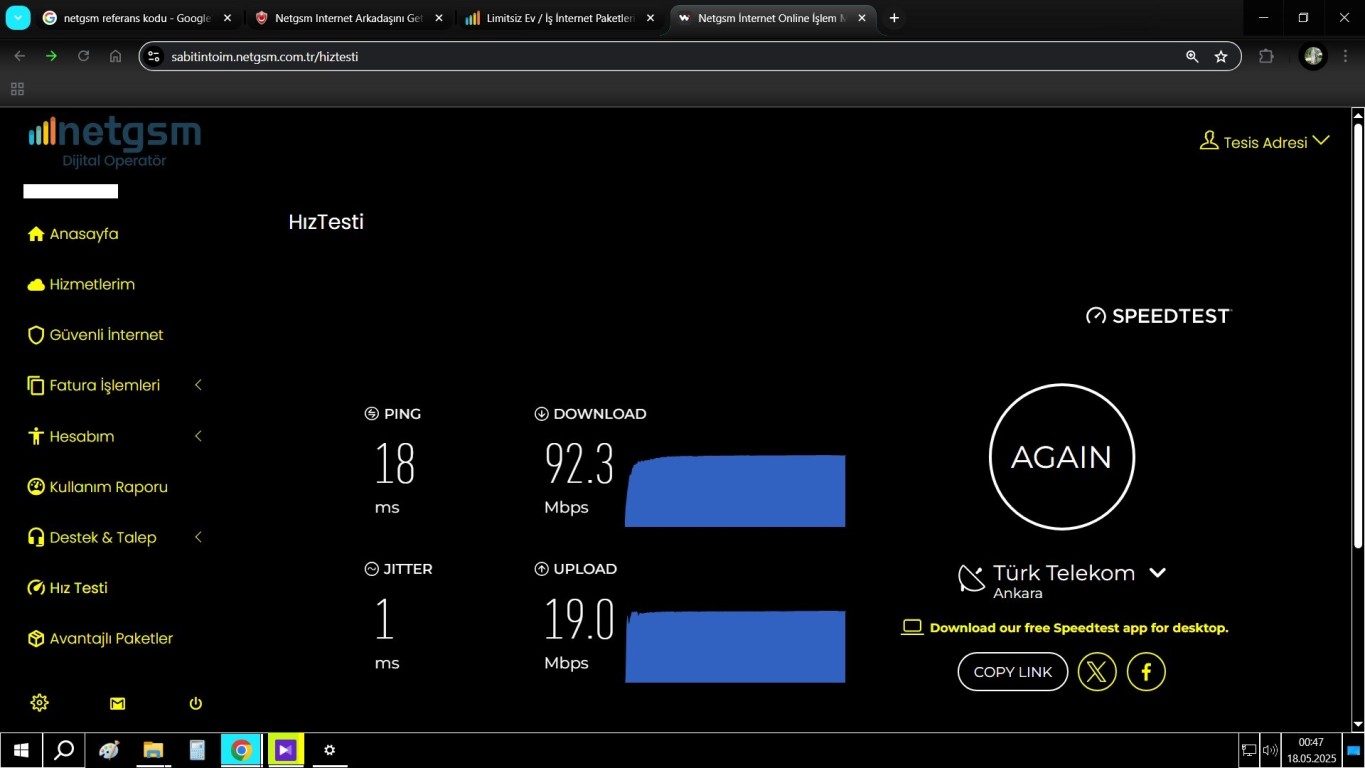
Task: Expand the Hesabım submenu arrow
Action: (x=198, y=436)
